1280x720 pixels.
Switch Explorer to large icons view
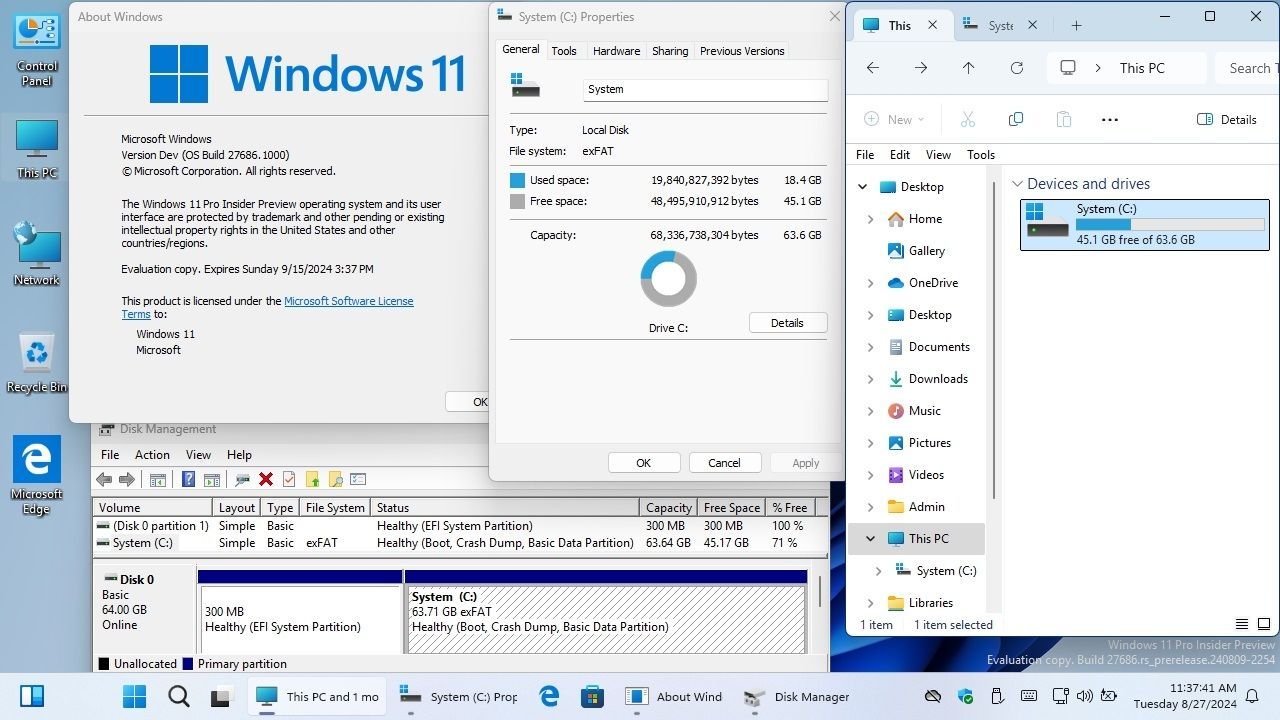pyautogui.click(x=1263, y=624)
